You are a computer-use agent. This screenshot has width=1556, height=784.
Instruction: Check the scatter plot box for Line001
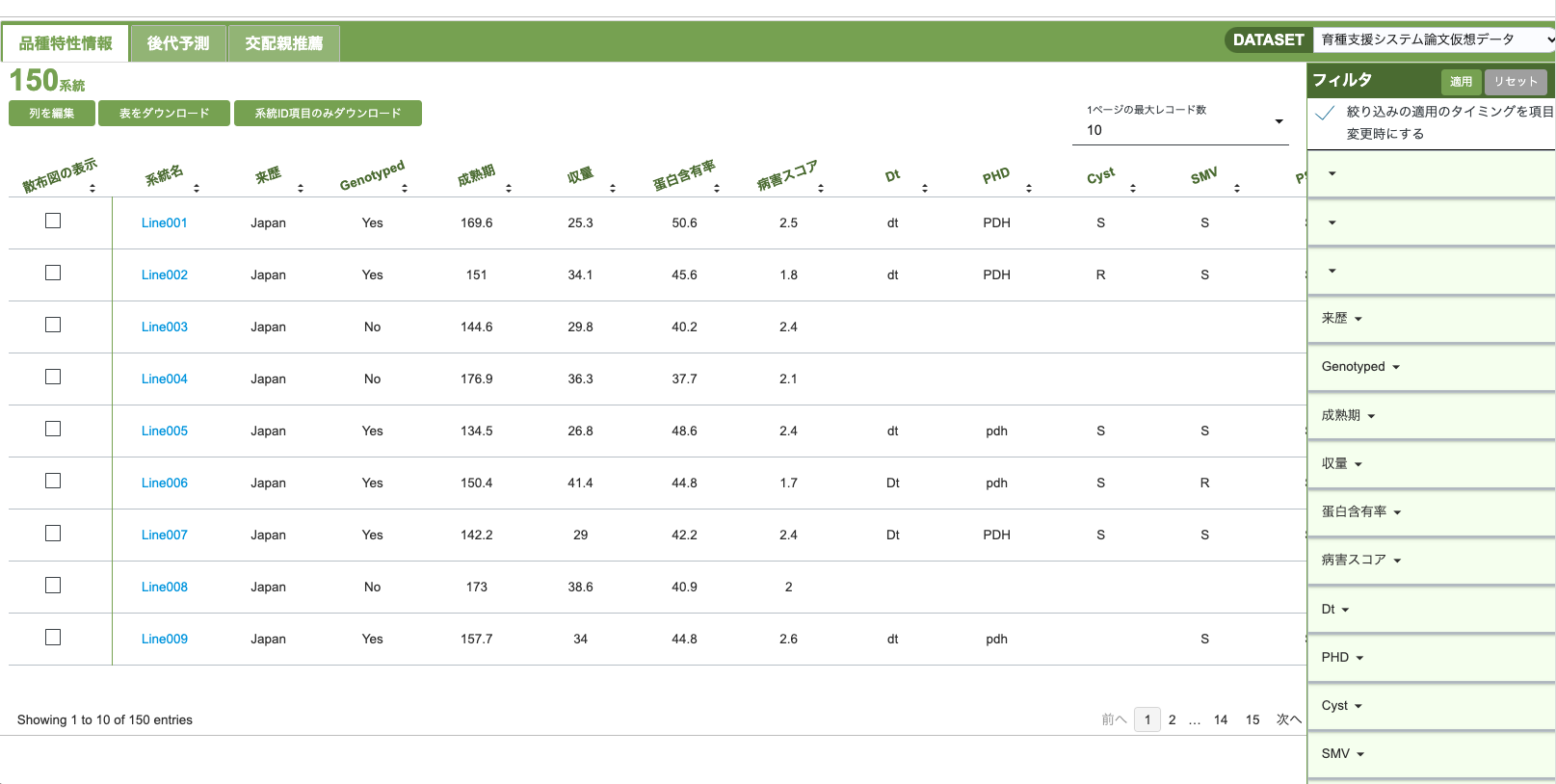pos(53,222)
